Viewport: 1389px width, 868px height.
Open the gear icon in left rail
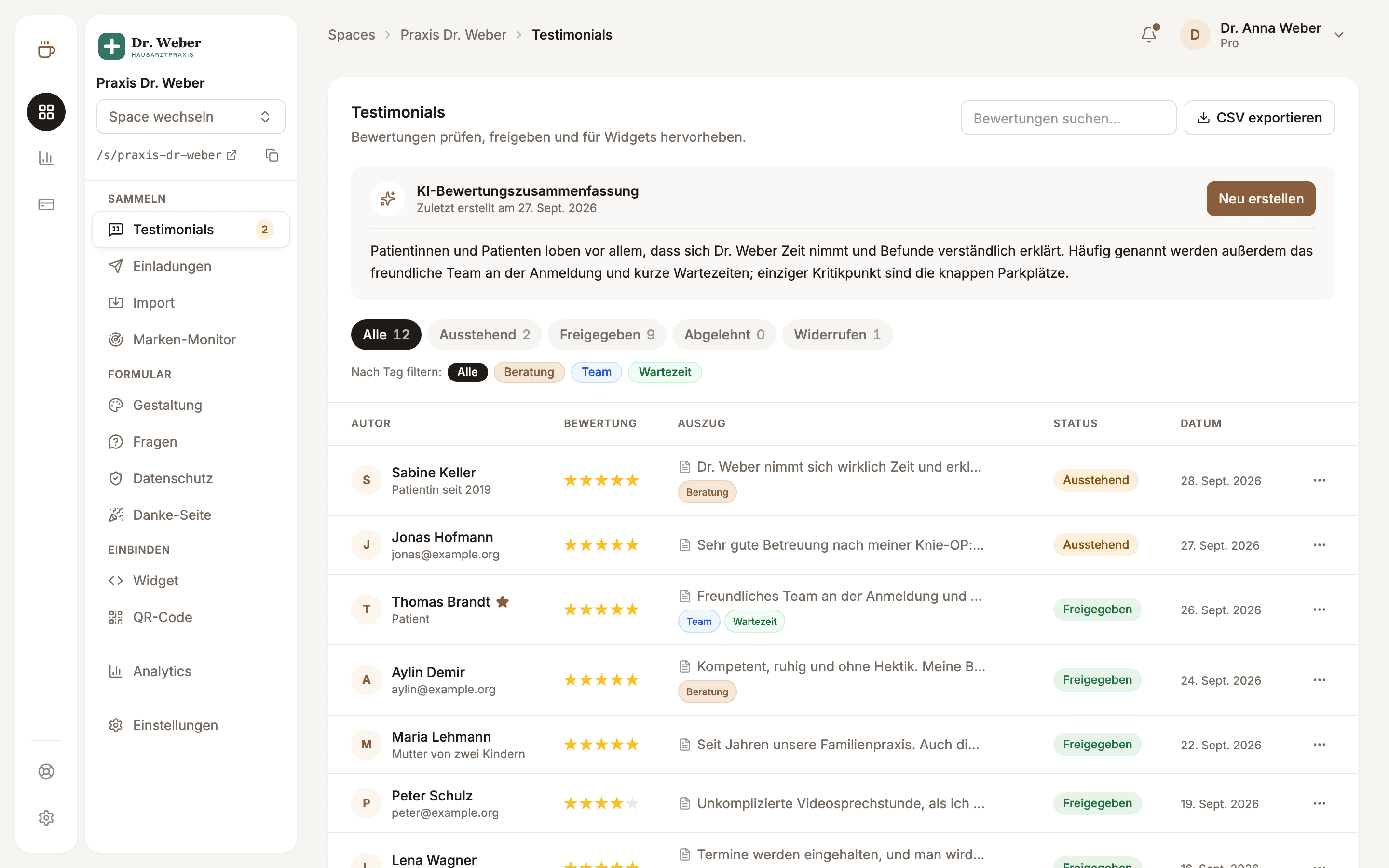click(46, 817)
